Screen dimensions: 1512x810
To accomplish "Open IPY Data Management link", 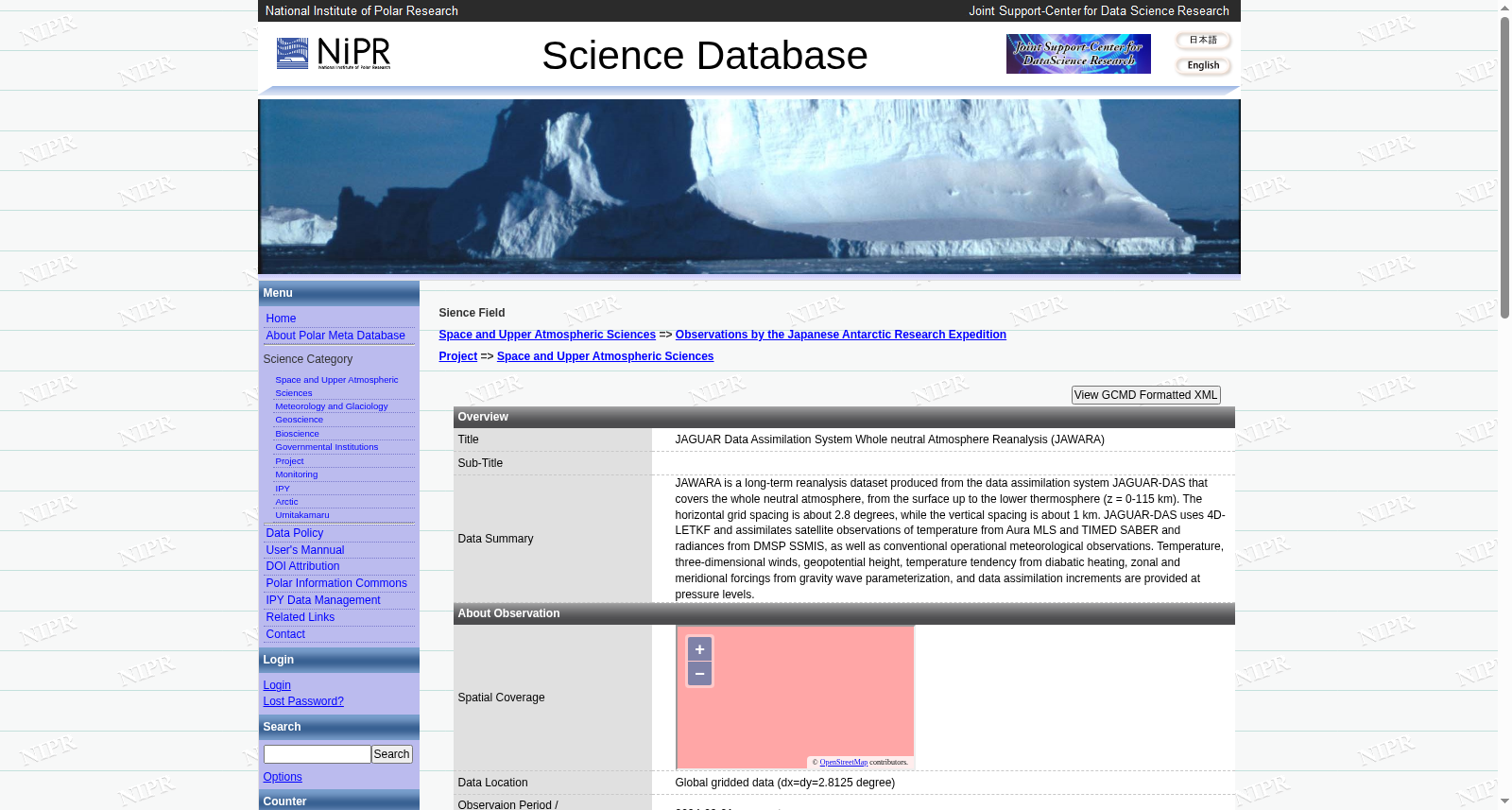I will [323, 600].
